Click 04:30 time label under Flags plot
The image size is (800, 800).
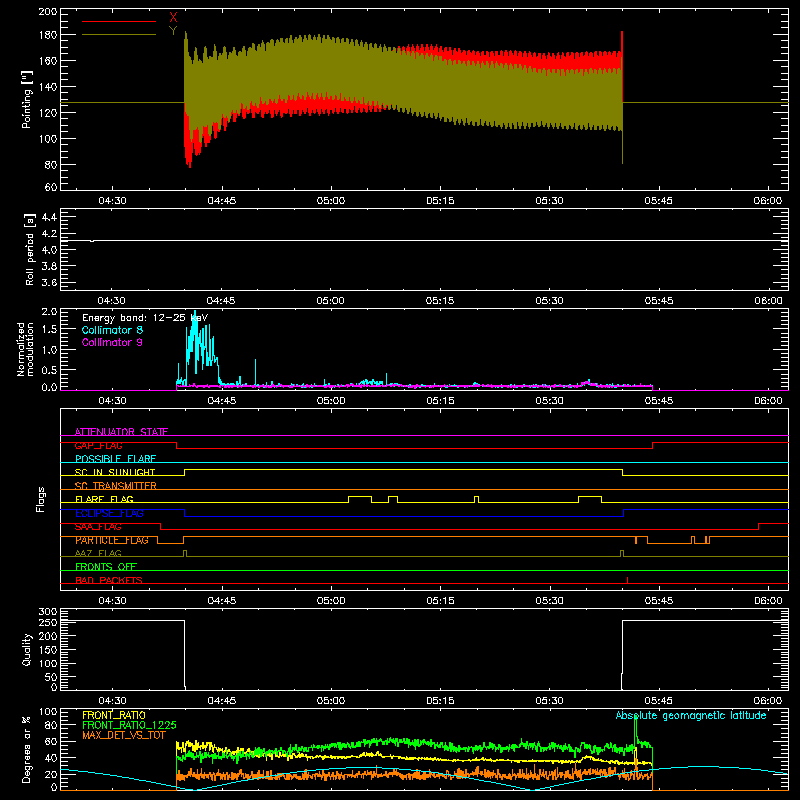[x=112, y=601]
